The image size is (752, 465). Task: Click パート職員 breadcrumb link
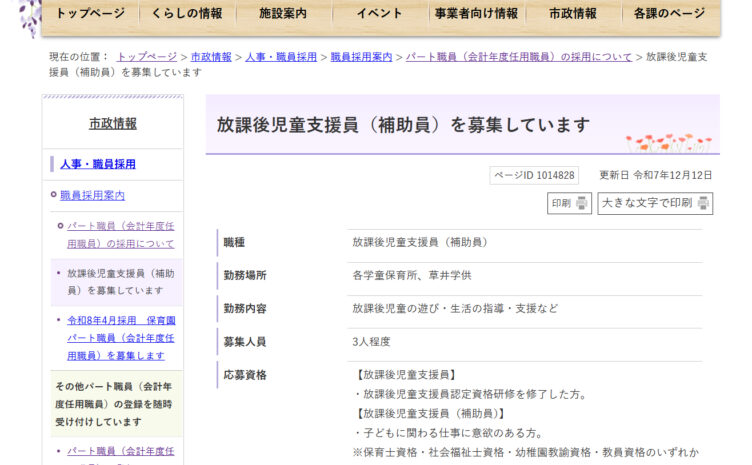tap(519, 57)
